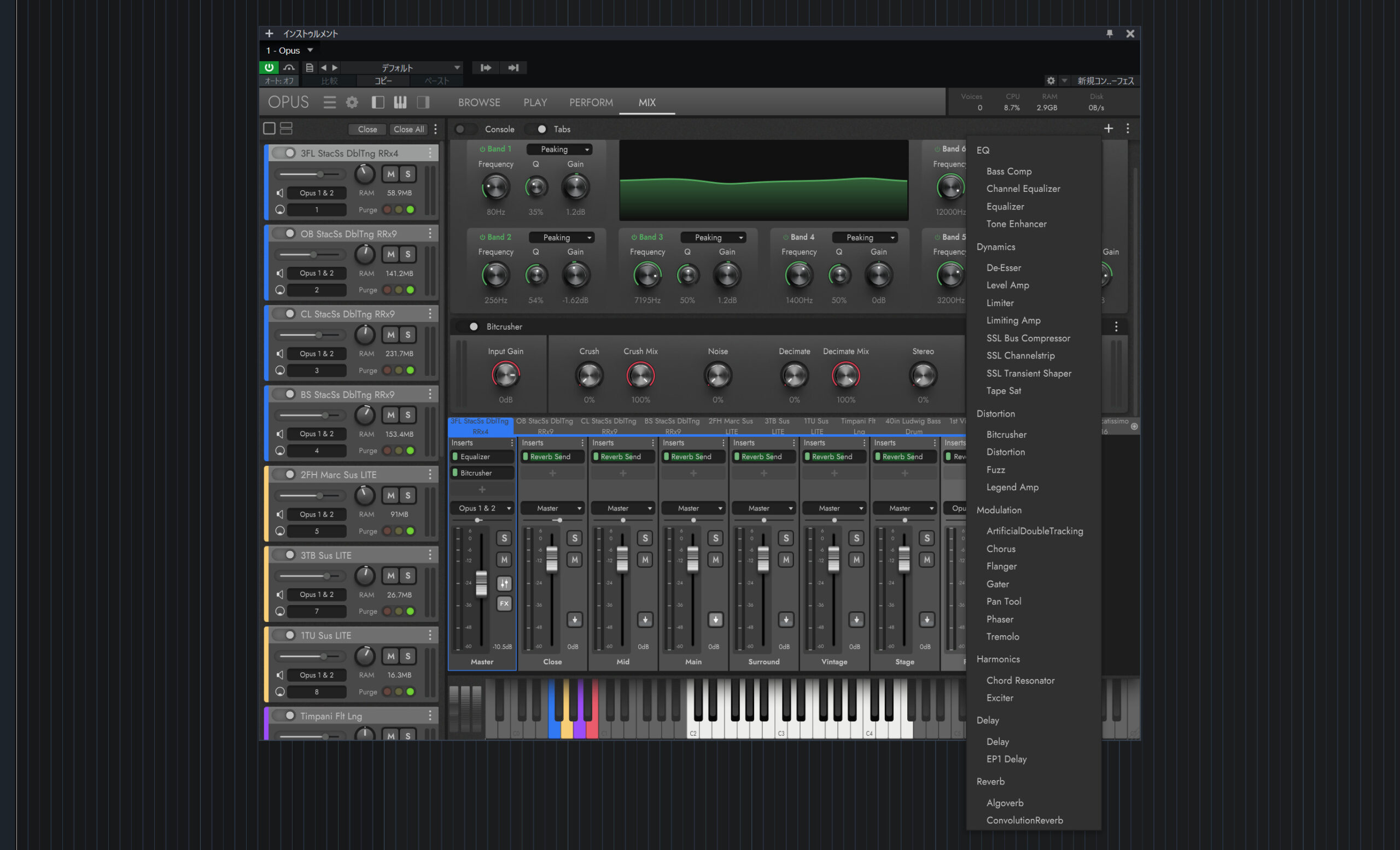The width and height of the screenshot is (1400, 850).
Task: Toggle enable switch for CL StacSs DblTng RRx9
Action: [285, 313]
